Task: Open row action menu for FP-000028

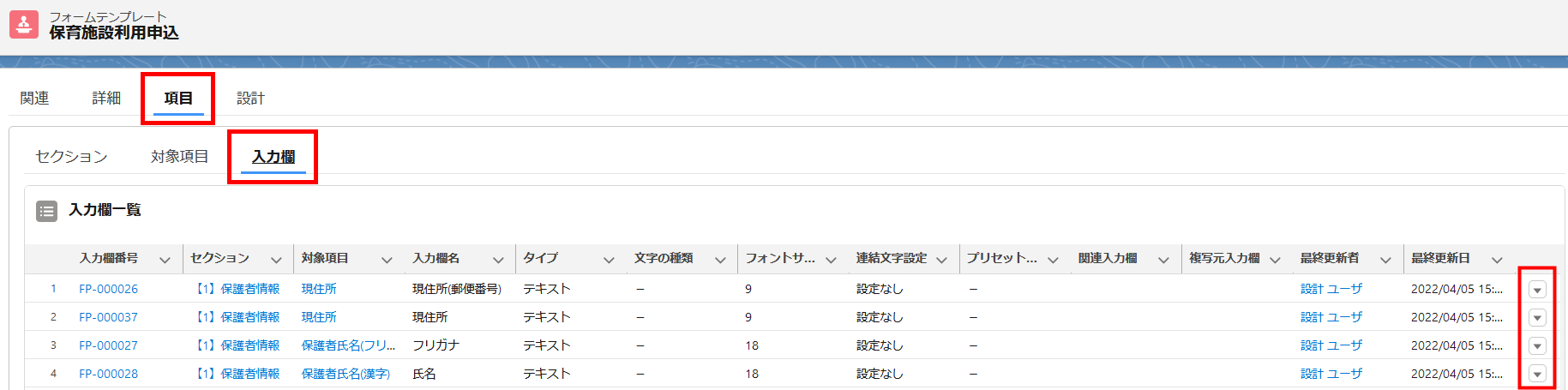Action: click(1537, 375)
